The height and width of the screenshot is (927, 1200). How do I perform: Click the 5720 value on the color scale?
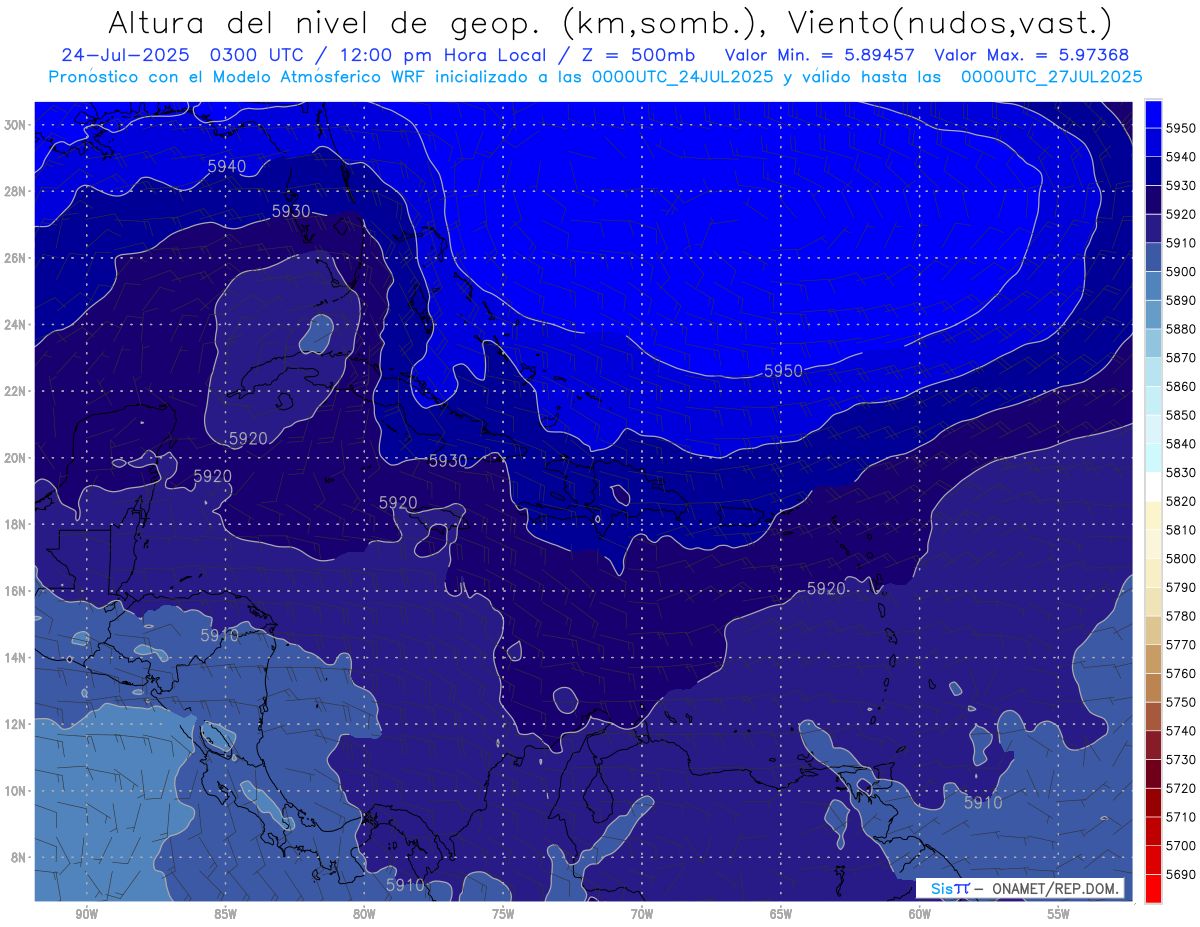1181,788
